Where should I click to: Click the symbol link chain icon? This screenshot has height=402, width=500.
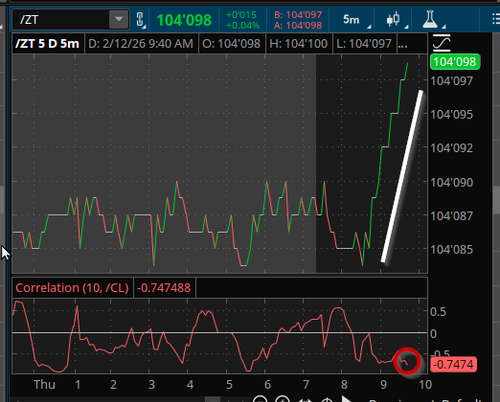pos(140,20)
